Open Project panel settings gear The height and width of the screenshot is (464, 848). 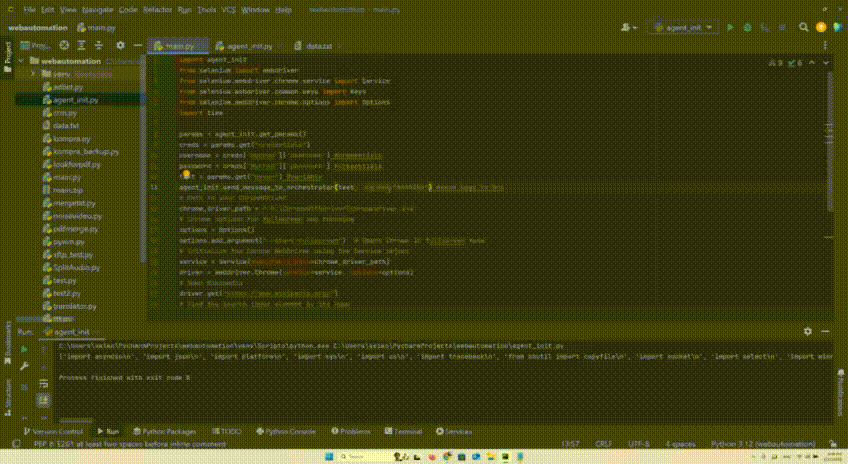(x=120, y=45)
